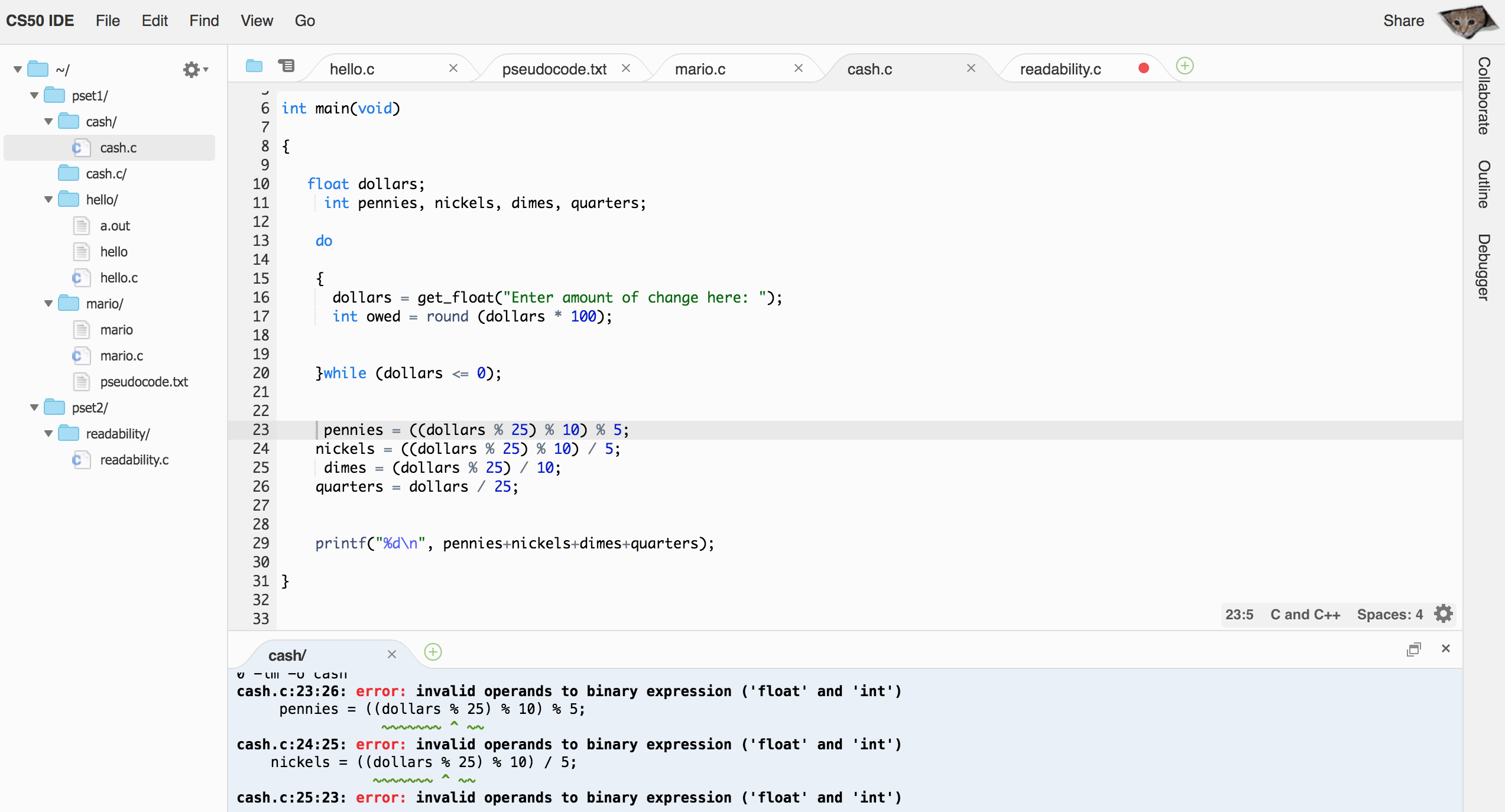This screenshot has height=812, width=1505.
Task: Click the C and C++ language selector
Action: tap(1305, 615)
